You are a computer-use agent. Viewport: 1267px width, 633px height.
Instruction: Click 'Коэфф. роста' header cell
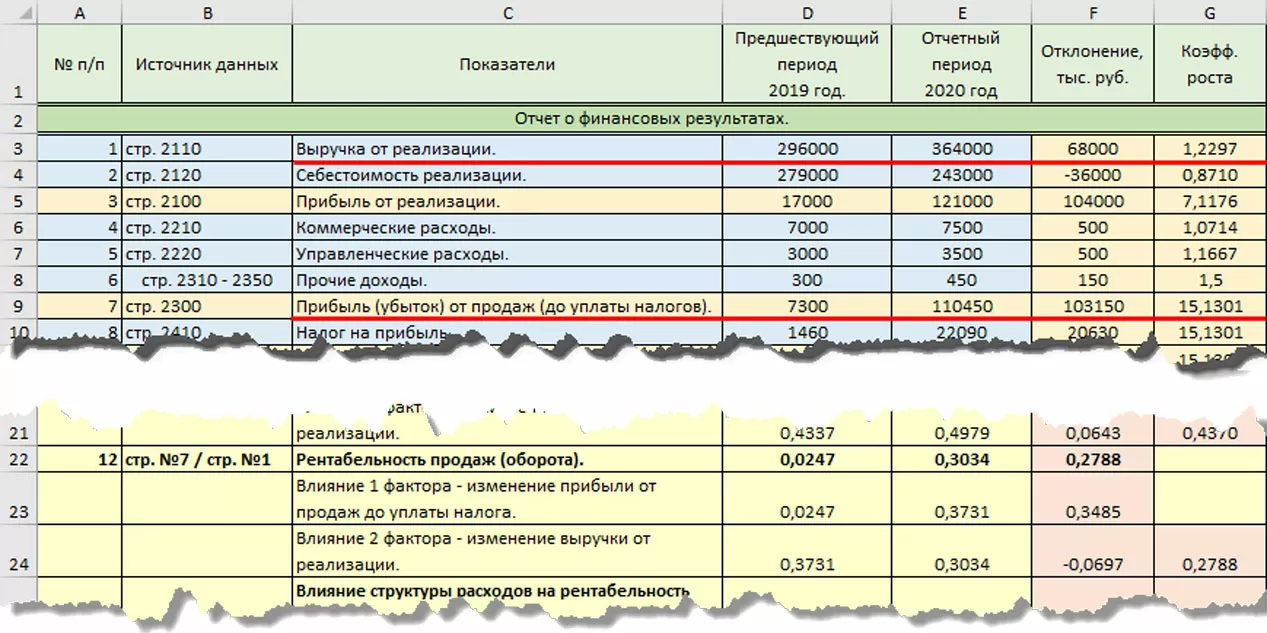coord(1210,64)
